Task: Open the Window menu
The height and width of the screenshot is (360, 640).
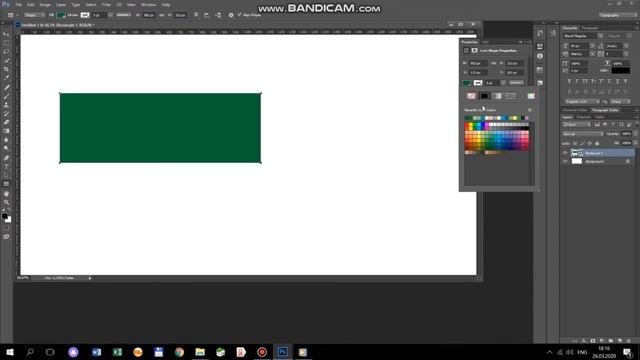Action: 149,4
